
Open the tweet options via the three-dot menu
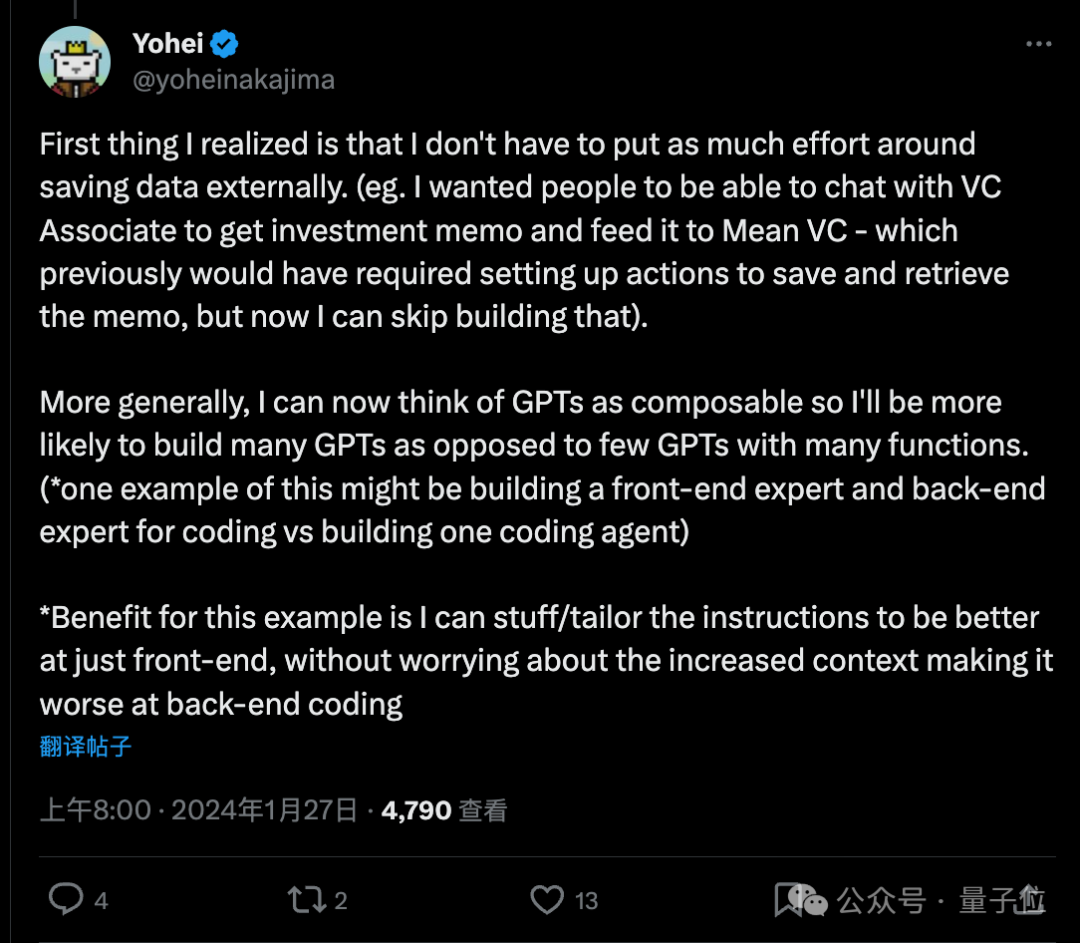(x=1041, y=42)
